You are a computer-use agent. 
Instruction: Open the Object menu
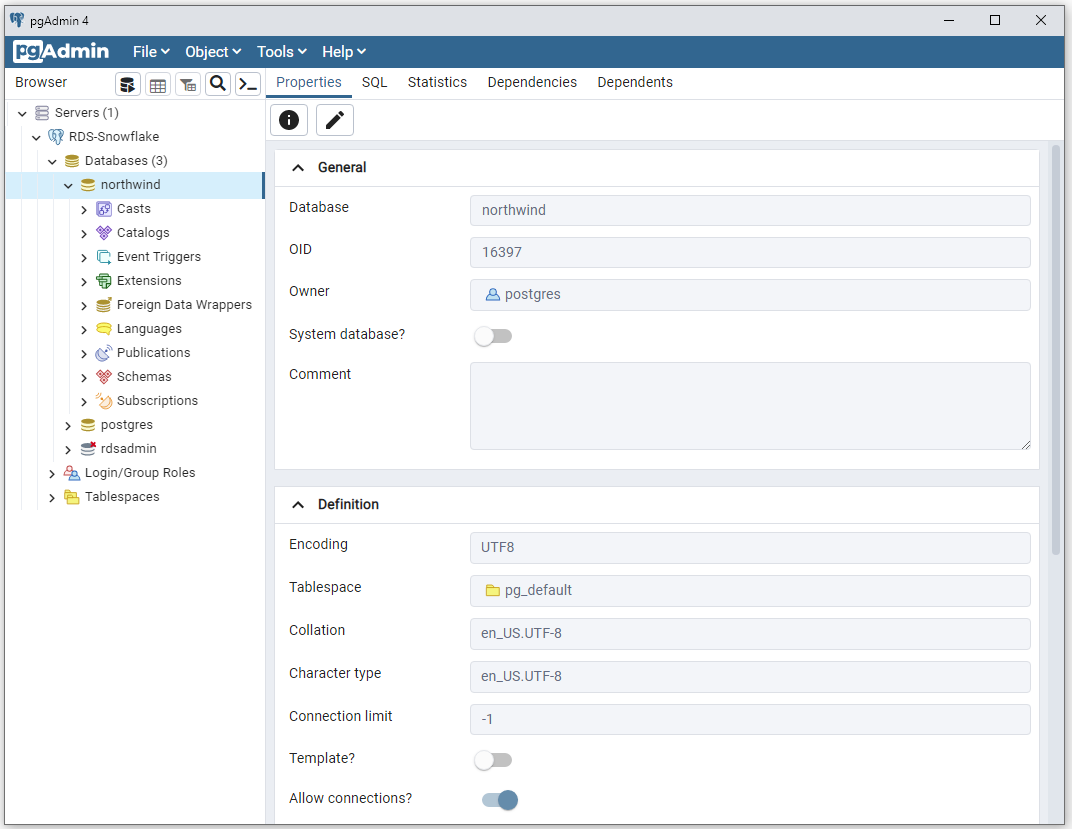point(213,52)
